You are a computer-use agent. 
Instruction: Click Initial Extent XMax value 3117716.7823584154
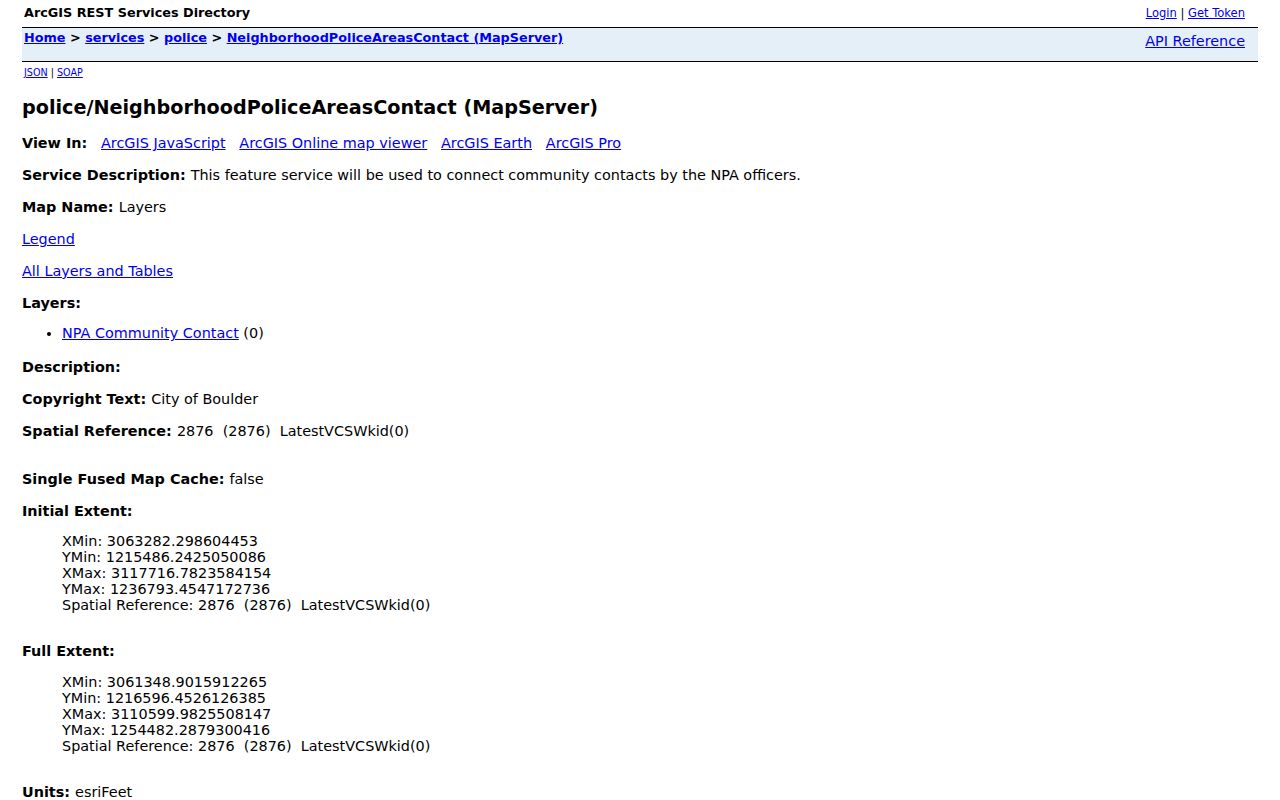(x=190, y=574)
